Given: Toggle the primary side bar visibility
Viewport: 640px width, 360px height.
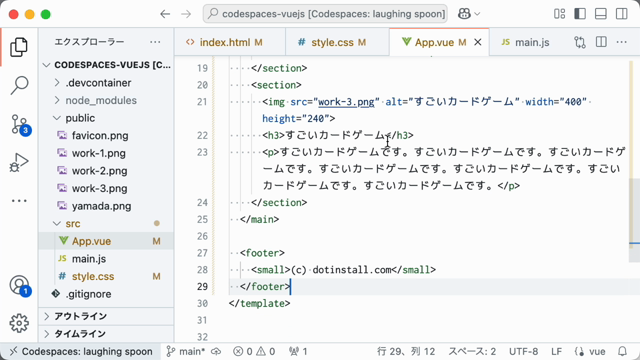Looking at the screenshot, I should coord(580,14).
